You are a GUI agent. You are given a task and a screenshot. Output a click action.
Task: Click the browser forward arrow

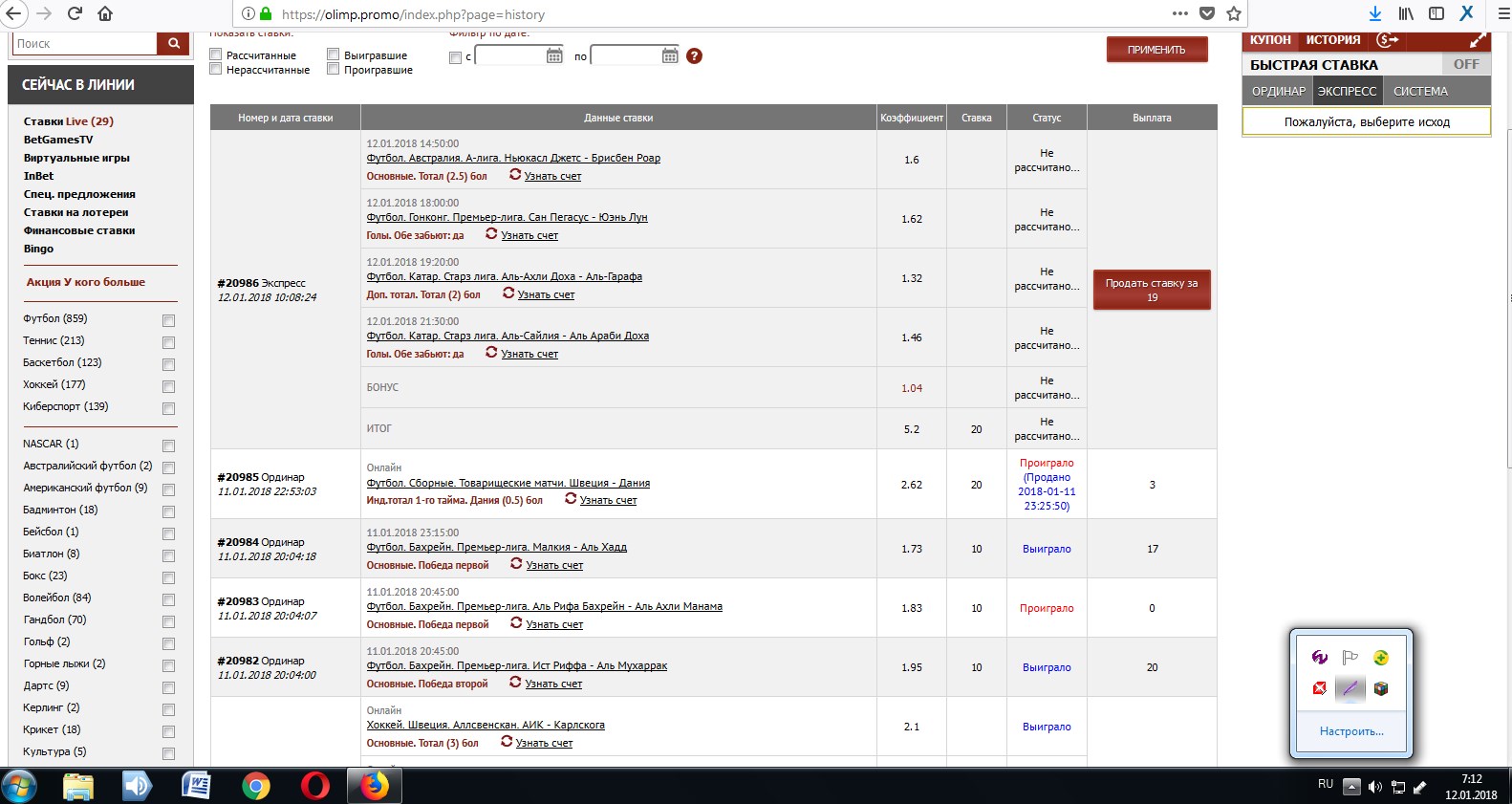pyautogui.click(x=43, y=13)
